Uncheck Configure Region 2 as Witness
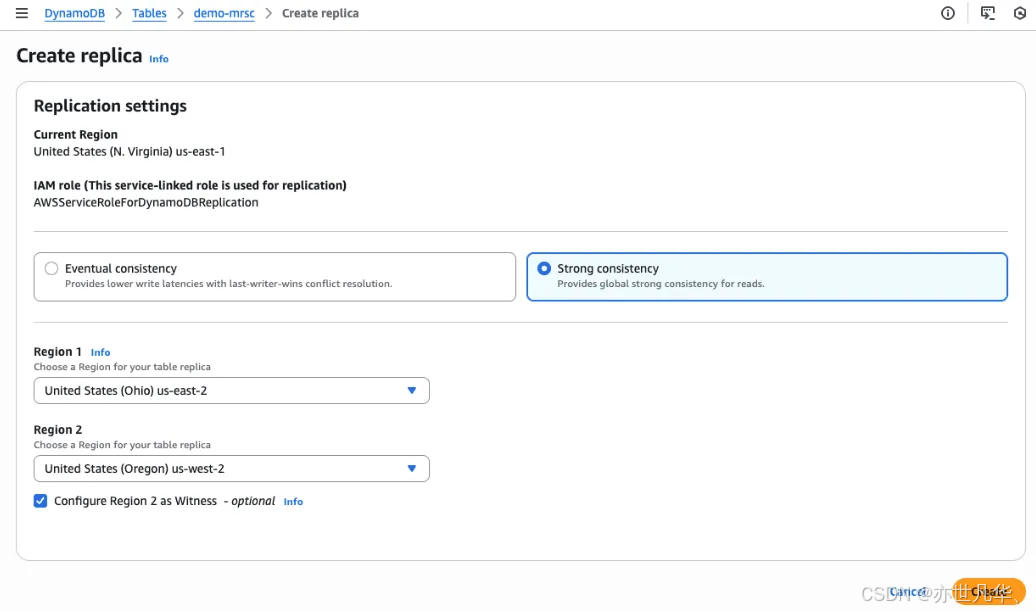Screen dimensions: 1036x612 pos(40,501)
